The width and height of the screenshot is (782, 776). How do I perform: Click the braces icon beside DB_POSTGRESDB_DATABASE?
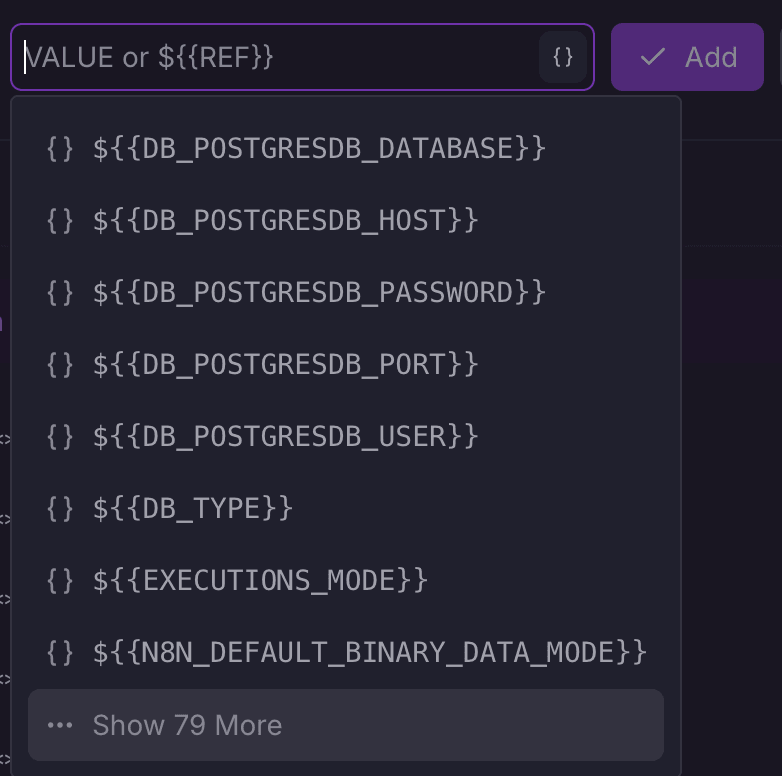pos(60,149)
